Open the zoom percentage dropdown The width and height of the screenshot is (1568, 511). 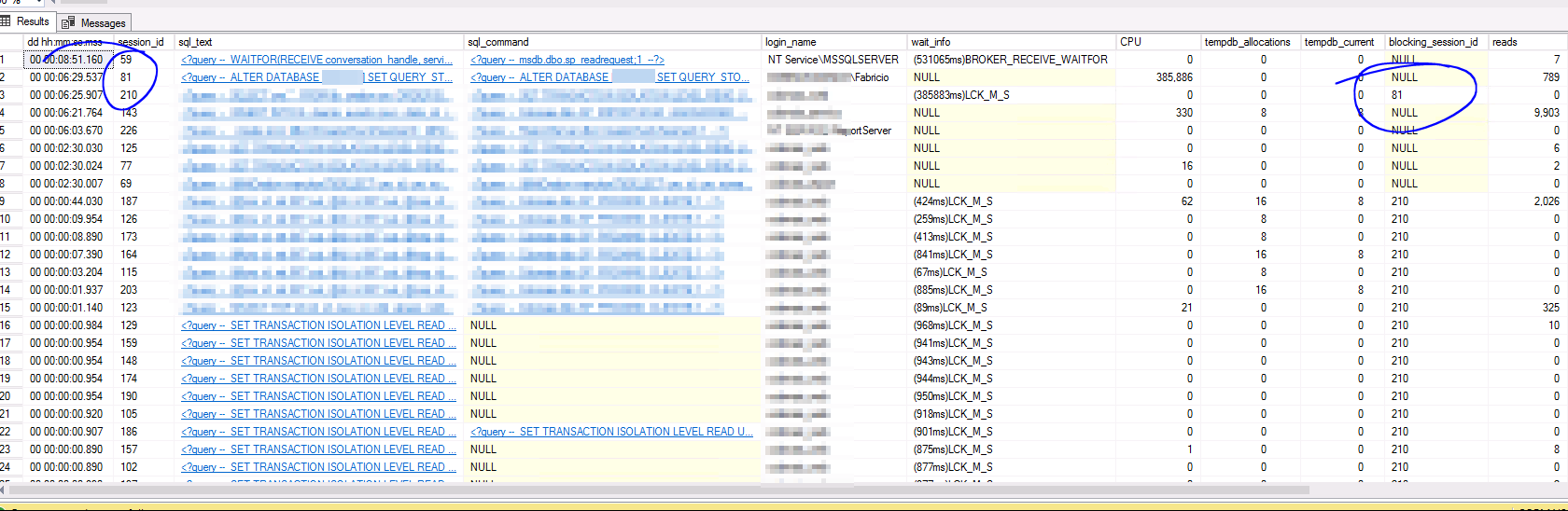pyautogui.click(x=37, y=2)
